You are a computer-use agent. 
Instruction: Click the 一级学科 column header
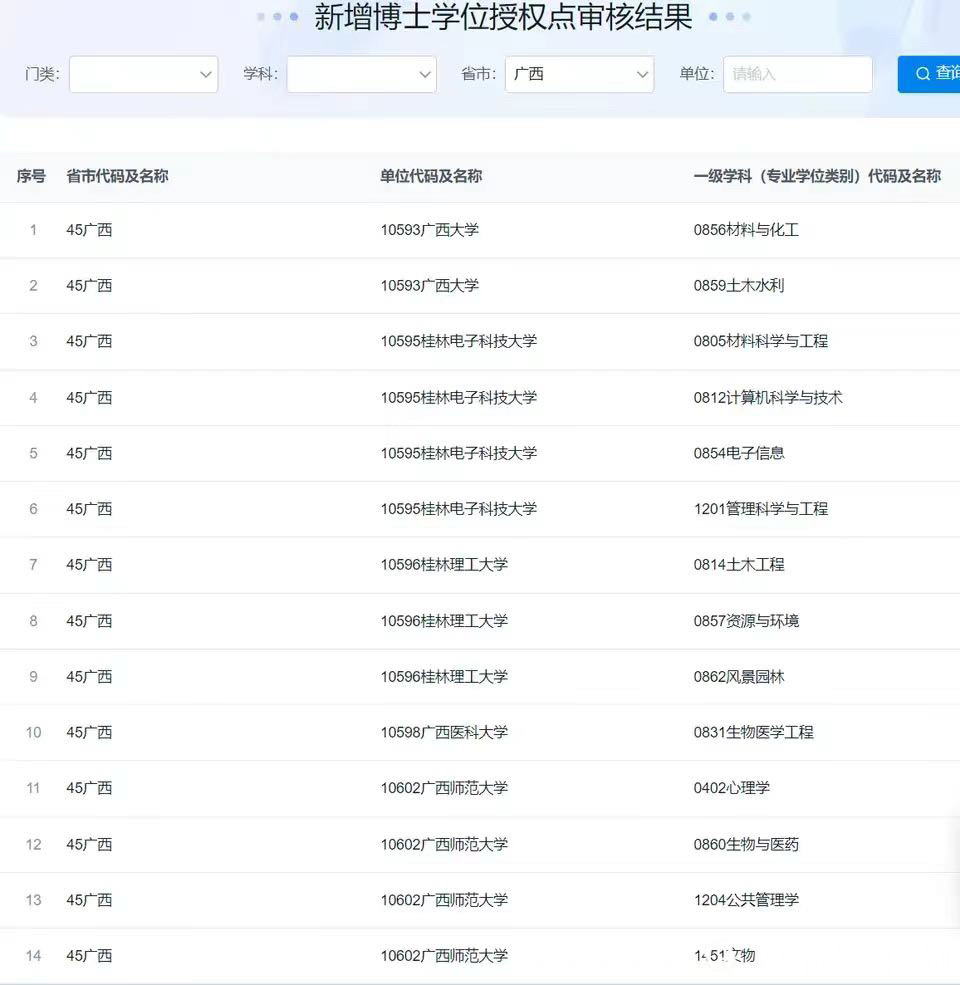click(x=816, y=176)
